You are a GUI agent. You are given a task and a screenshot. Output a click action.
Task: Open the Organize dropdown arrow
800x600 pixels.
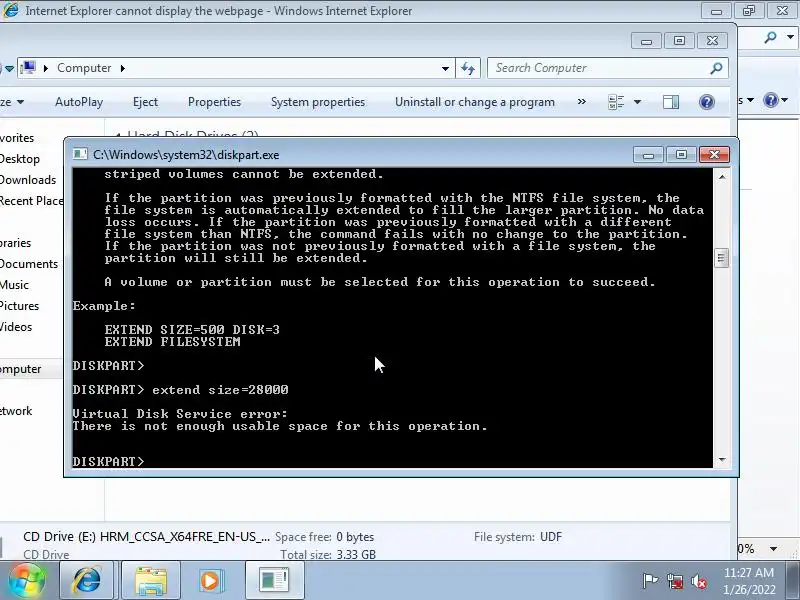(x=20, y=102)
